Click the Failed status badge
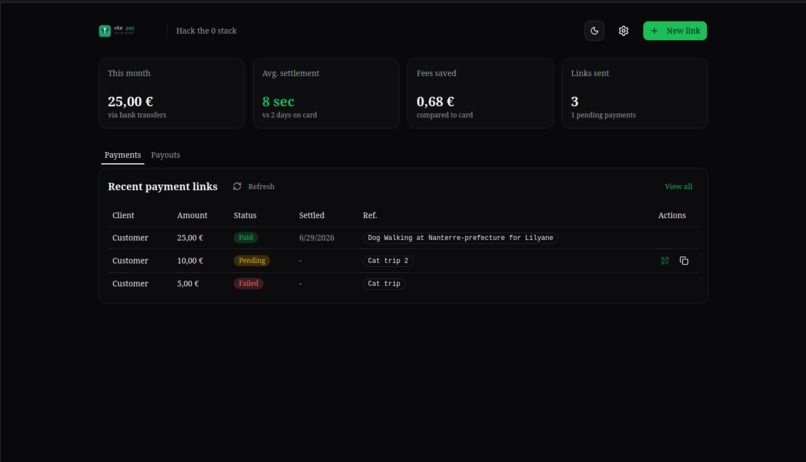Screen dimensions: 806x462 click(x=248, y=284)
